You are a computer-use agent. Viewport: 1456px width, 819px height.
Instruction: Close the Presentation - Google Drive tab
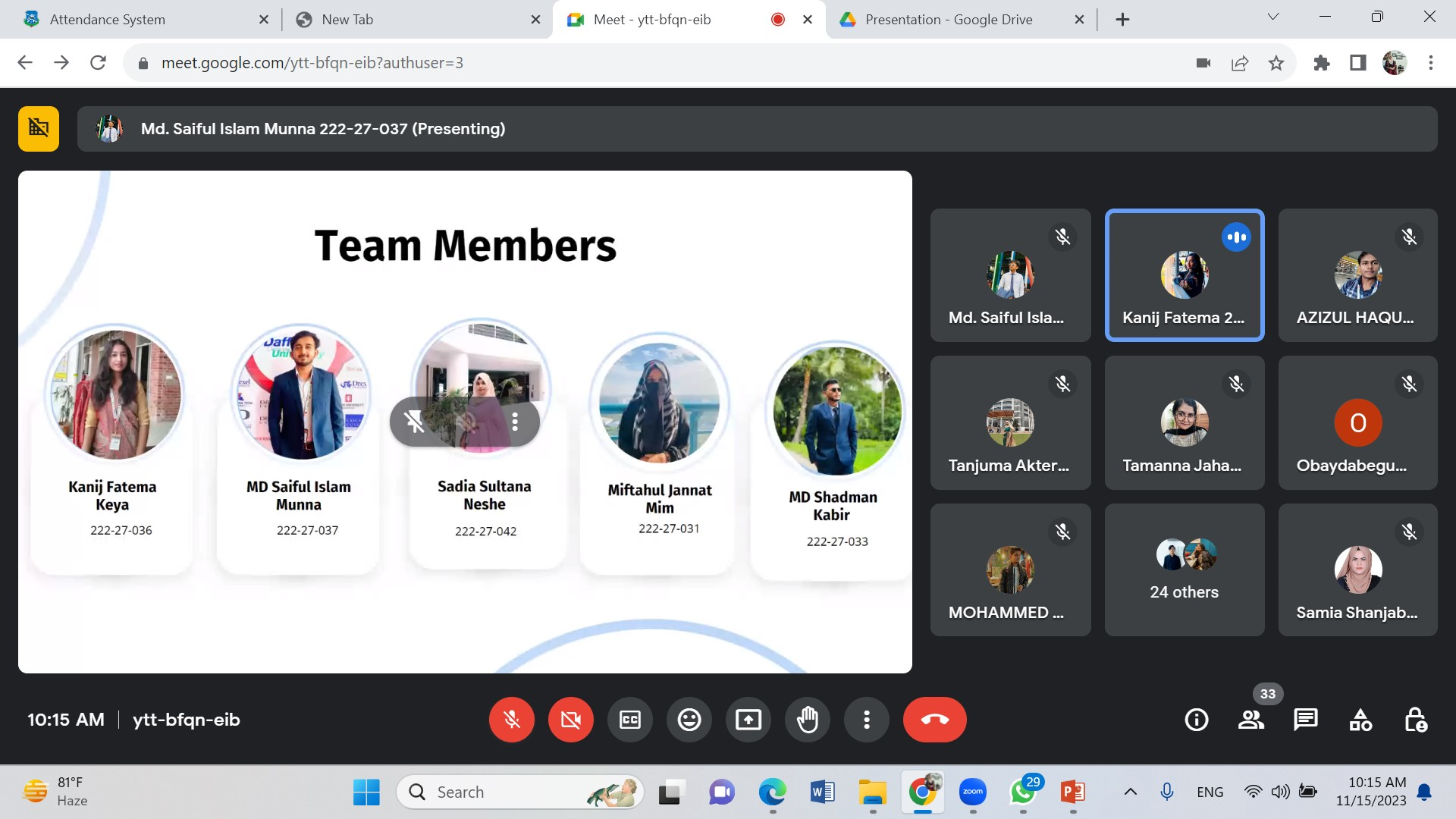tap(1079, 20)
